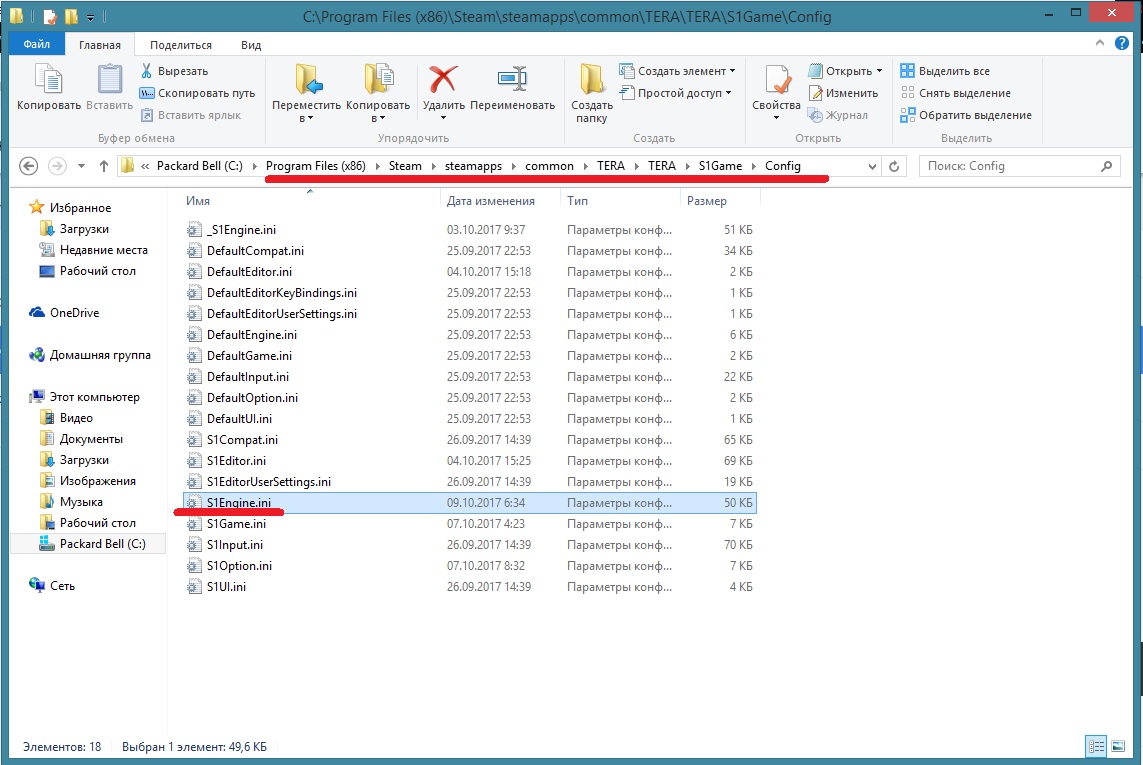Open New item (Создать элемент) dropdown
The height and width of the screenshot is (765, 1143).
pos(677,71)
